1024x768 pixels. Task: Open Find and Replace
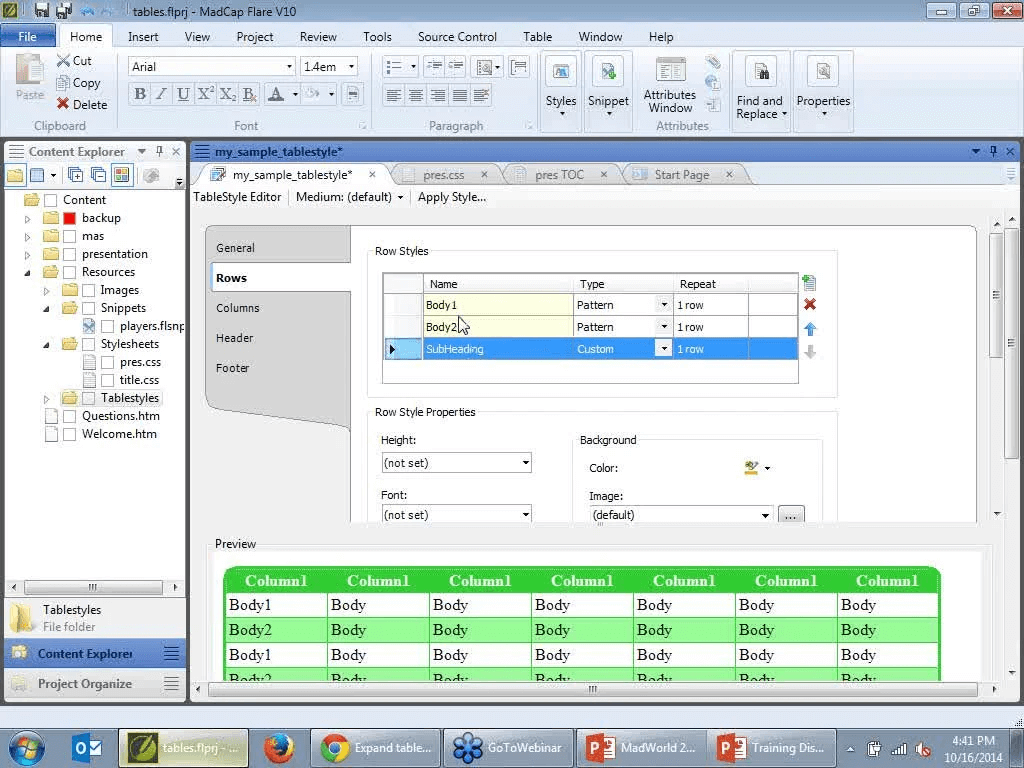(x=761, y=90)
